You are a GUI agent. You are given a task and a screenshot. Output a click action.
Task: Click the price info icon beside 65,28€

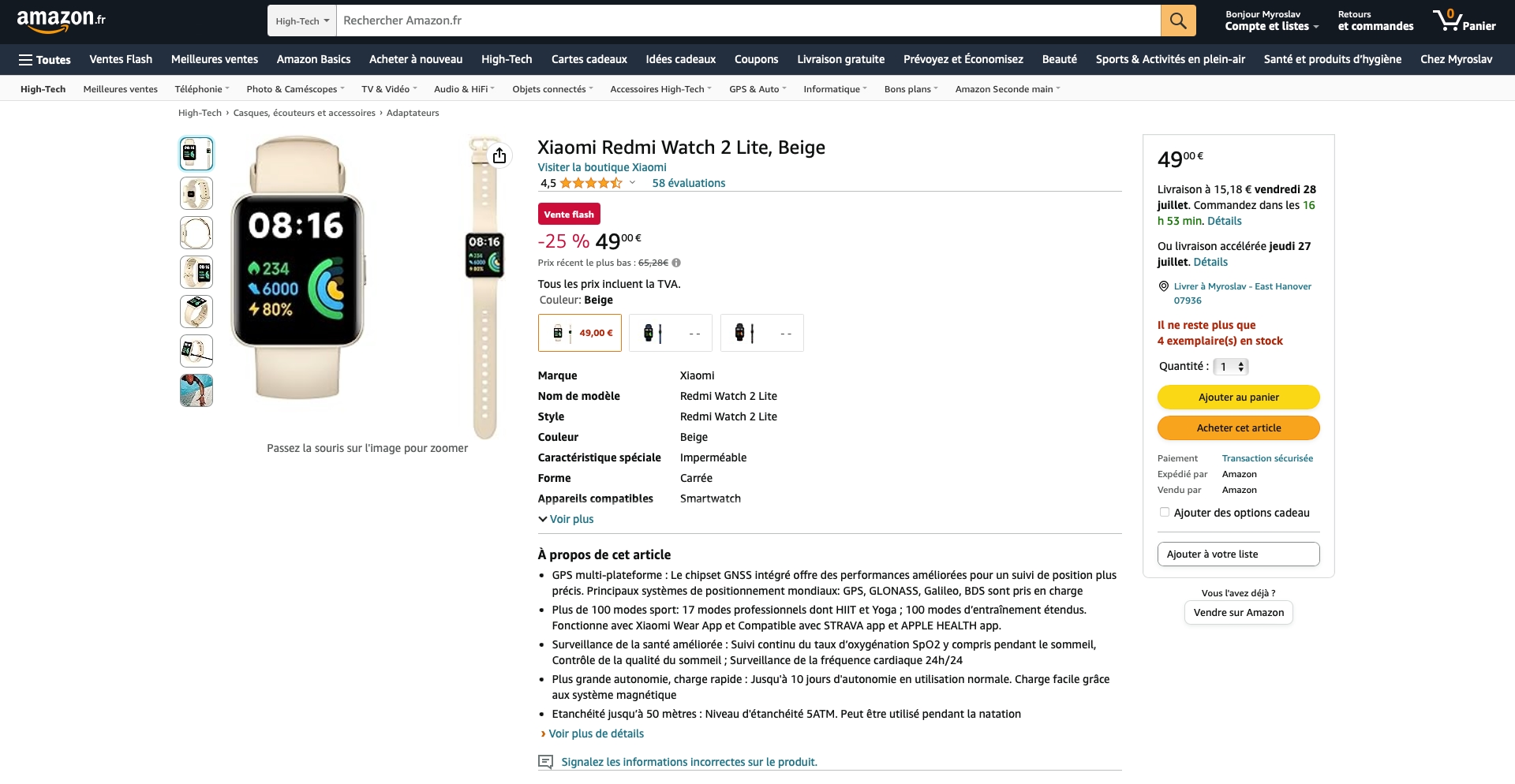[x=676, y=263]
